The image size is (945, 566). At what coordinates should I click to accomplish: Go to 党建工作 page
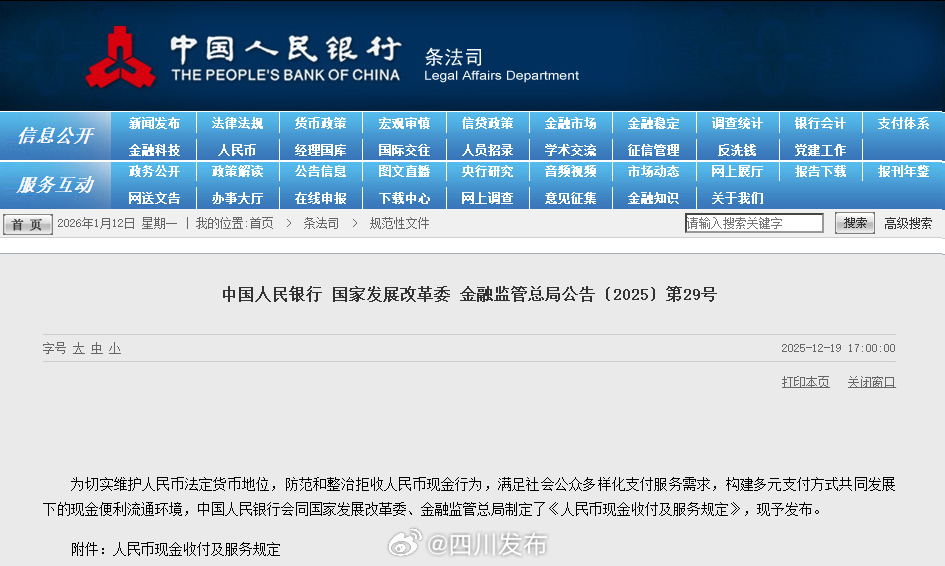pyautogui.click(x=820, y=150)
